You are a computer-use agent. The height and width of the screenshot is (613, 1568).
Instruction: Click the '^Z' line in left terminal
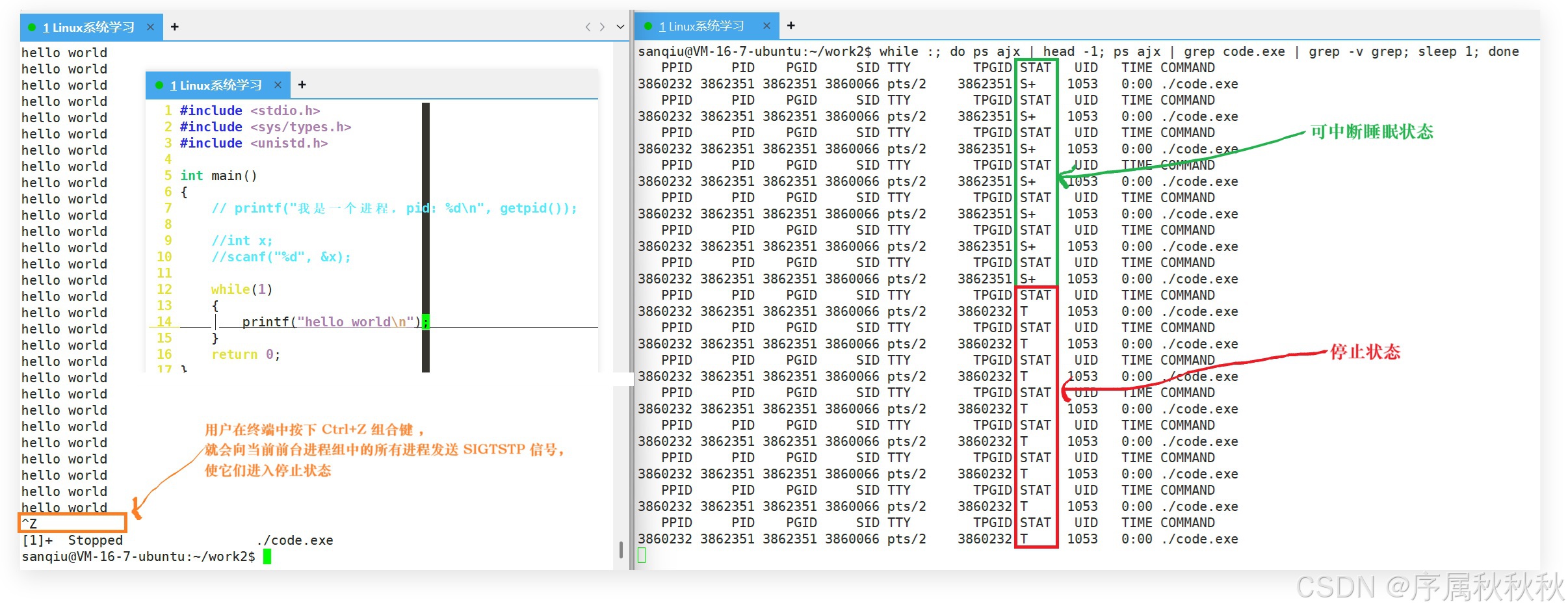coord(29,523)
